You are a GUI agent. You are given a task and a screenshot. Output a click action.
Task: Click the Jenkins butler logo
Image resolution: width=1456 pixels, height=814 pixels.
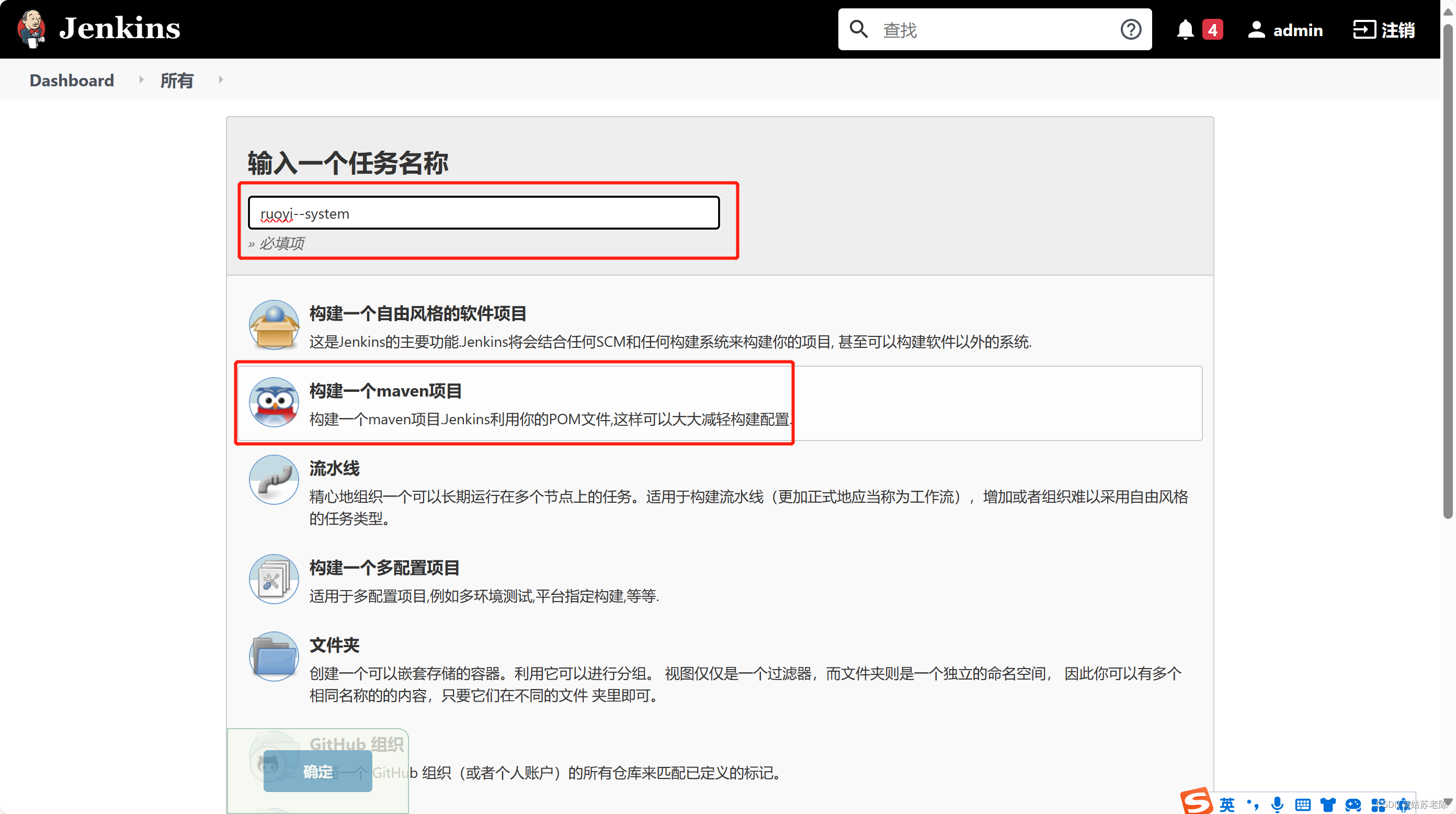31,28
